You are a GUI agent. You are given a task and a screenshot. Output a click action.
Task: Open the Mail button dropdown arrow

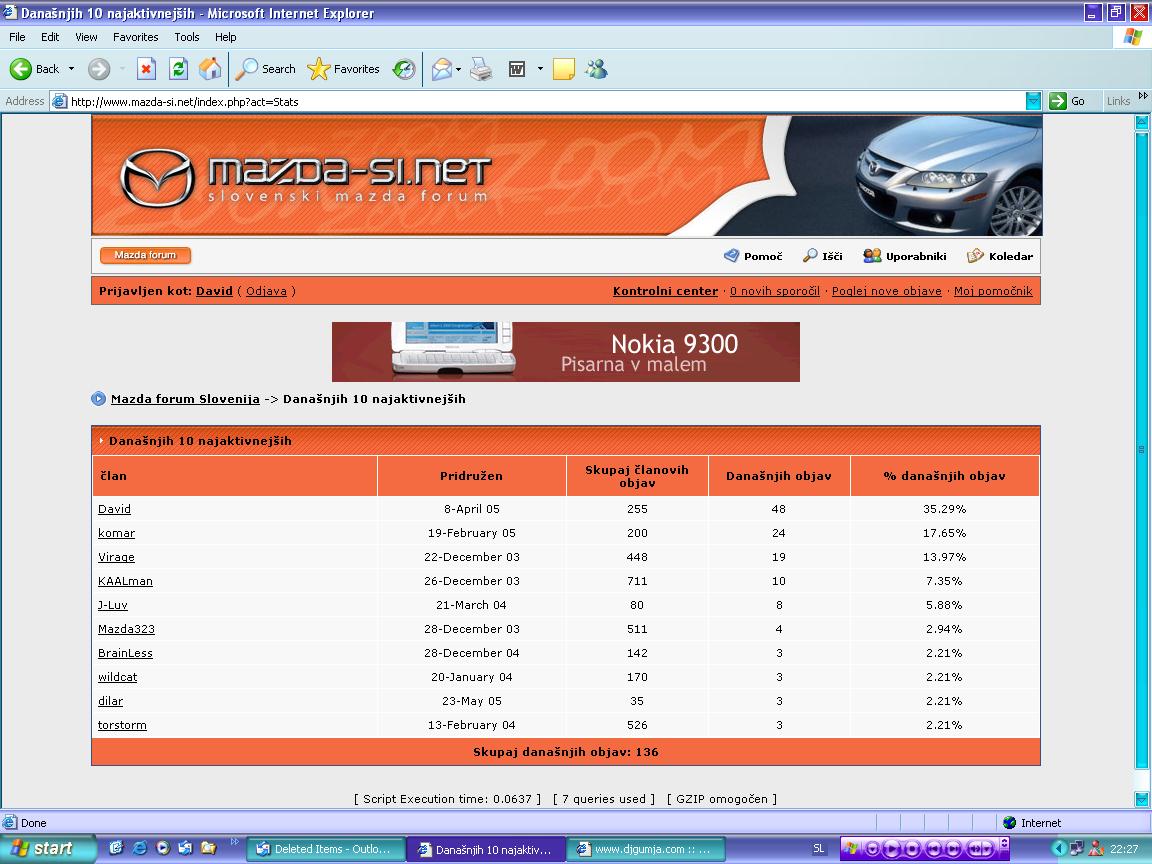point(458,69)
